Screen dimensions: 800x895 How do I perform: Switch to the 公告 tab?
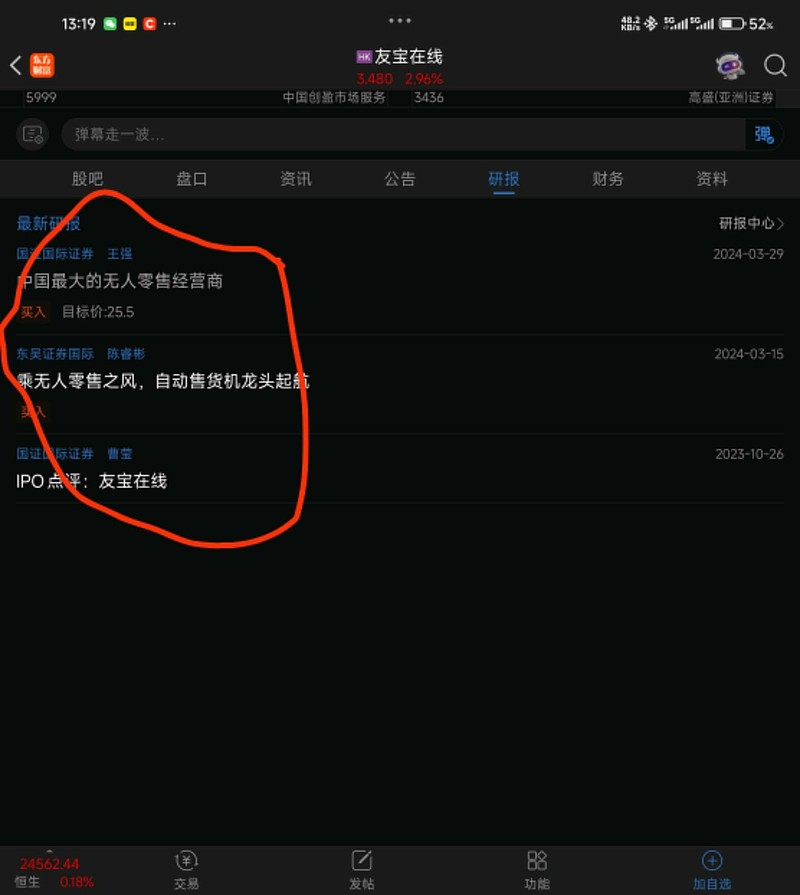coord(399,179)
